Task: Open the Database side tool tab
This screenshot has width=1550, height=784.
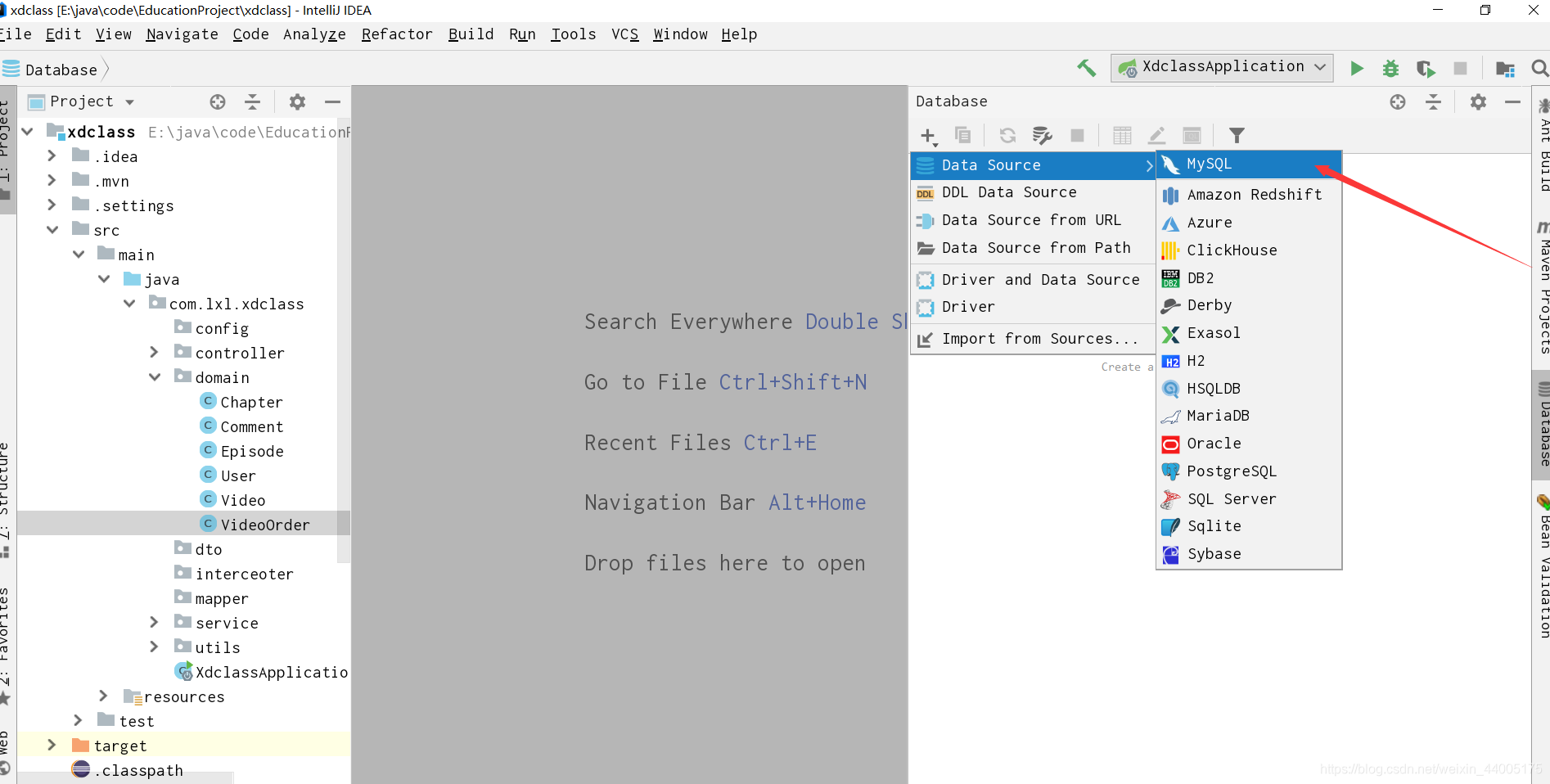Action: pos(1542,425)
